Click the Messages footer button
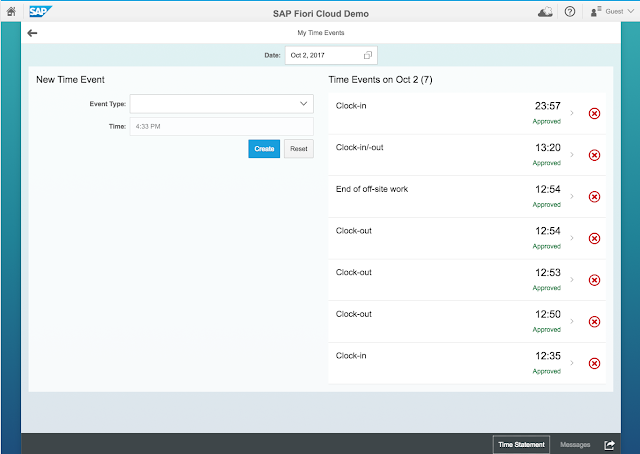This screenshot has width=640, height=454. coord(575,445)
